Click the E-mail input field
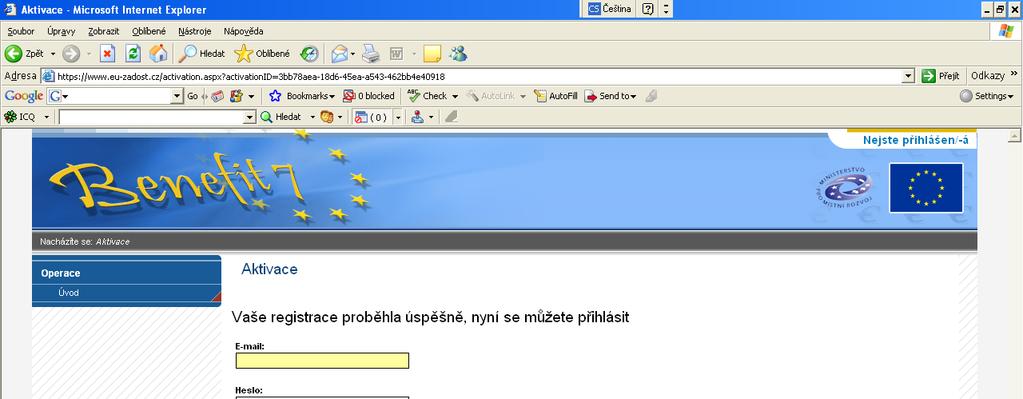The image size is (1023, 399). pyautogui.click(x=322, y=361)
